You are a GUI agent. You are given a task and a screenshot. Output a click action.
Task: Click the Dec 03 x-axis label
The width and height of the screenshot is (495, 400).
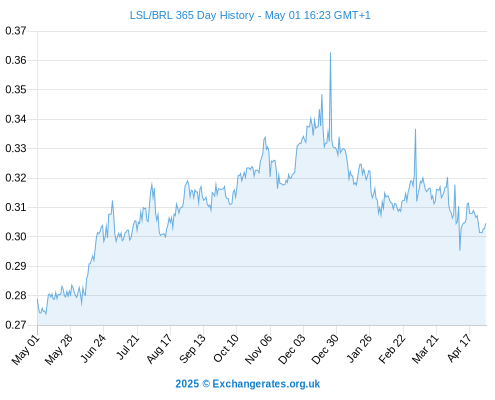click(x=292, y=349)
